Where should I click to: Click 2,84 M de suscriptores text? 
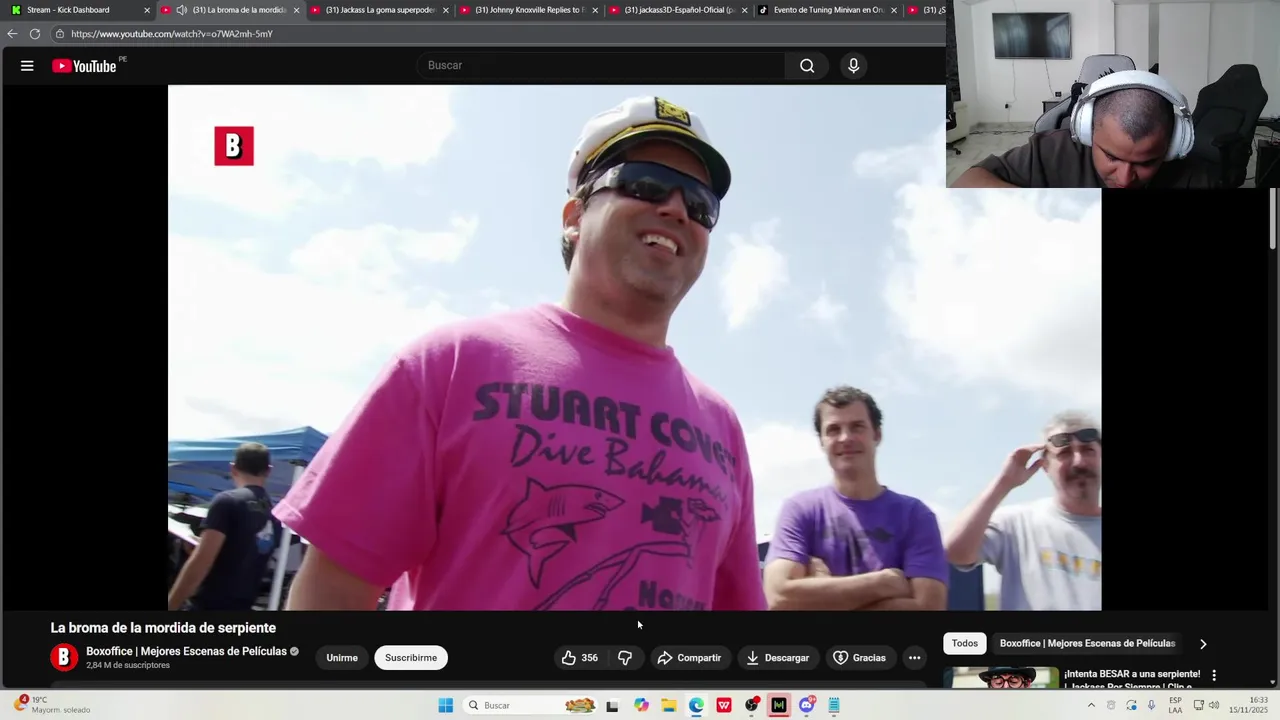pyautogui.click(x=128, y=666)
